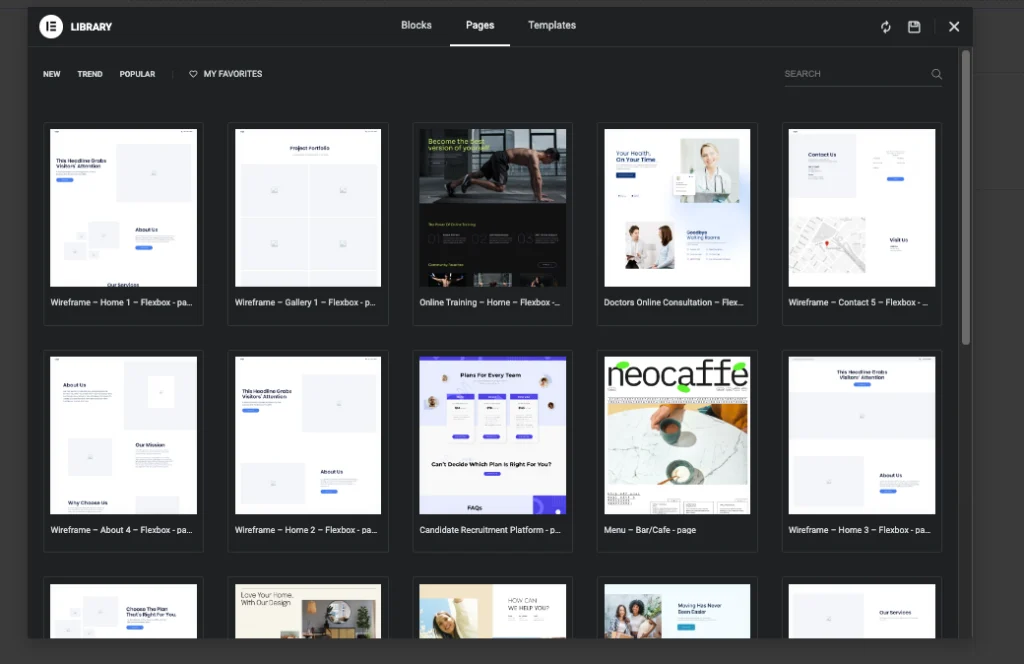Filter templates by Trend

90,74
